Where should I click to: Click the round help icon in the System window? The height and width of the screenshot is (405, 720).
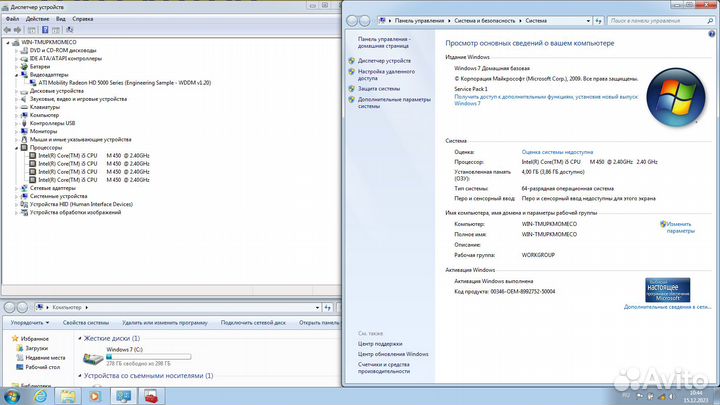click(x=712, y=34)
